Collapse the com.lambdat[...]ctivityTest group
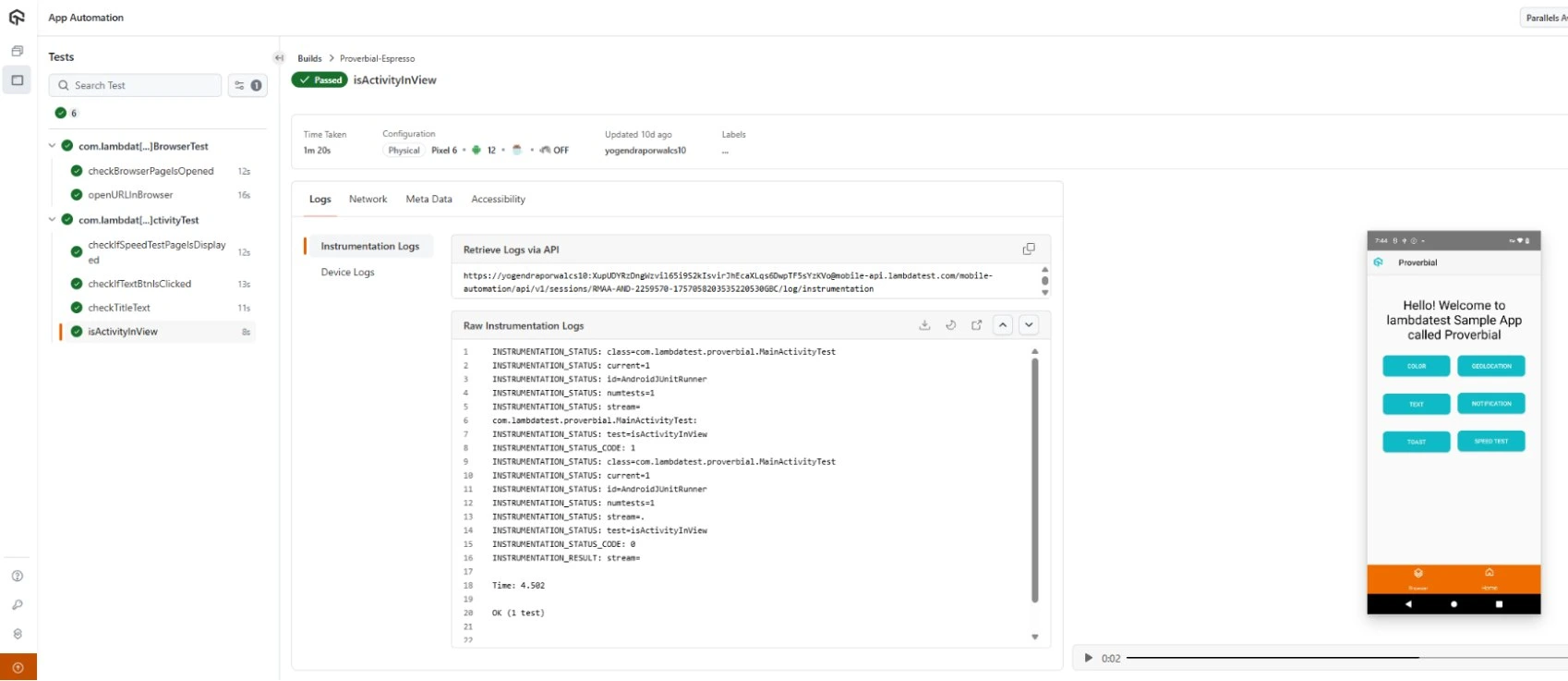1568x681 pixels. [x=52, y=220]
